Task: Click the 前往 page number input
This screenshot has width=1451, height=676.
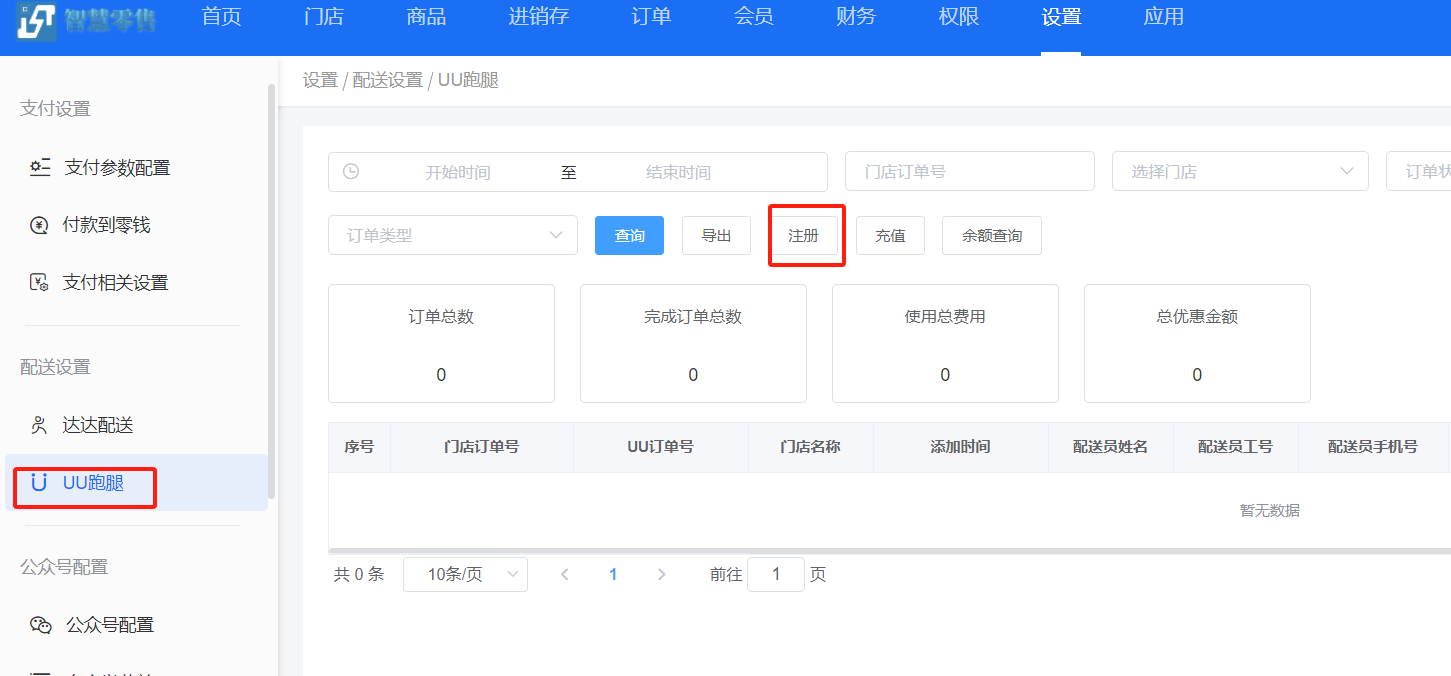Action: coord(776,574)
